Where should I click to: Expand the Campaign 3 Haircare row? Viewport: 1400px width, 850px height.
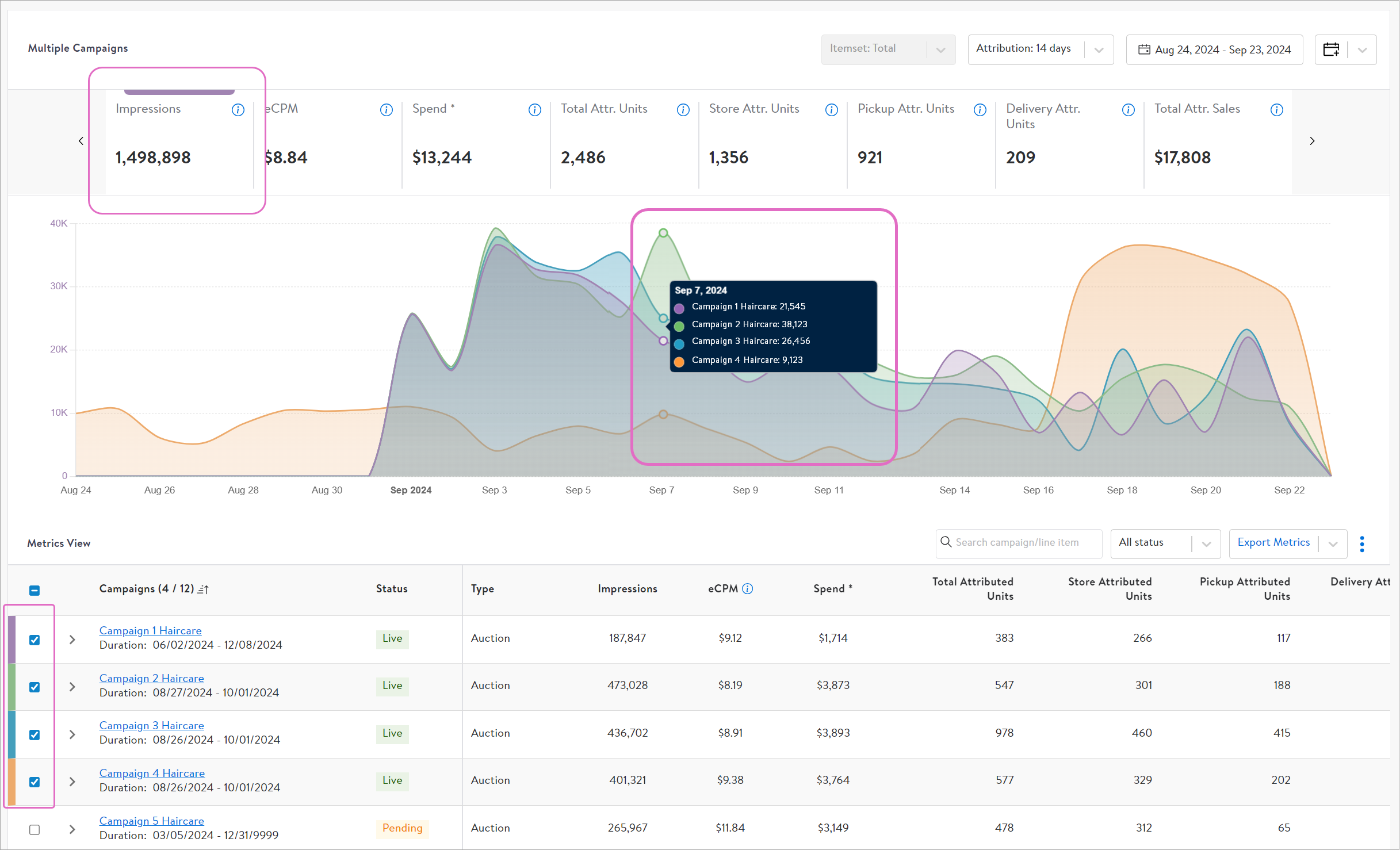pos(72,734)
